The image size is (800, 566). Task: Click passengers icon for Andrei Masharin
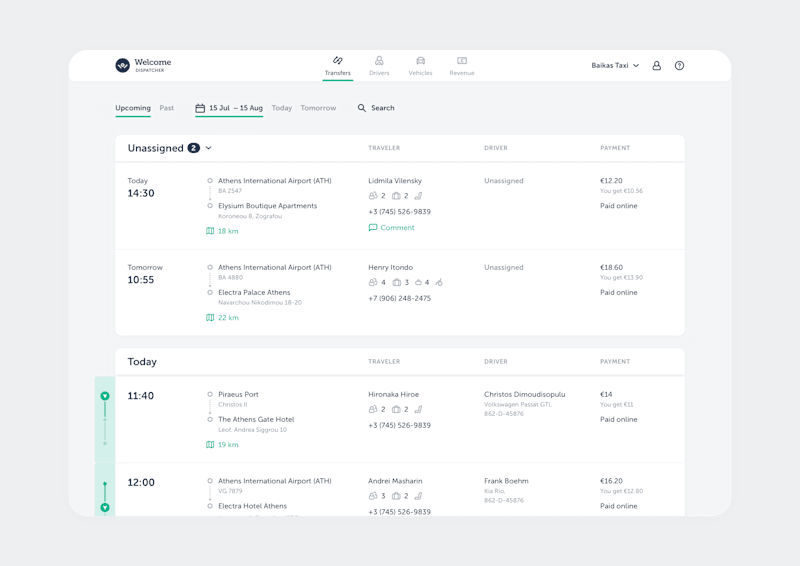click(x=373, y=496)
